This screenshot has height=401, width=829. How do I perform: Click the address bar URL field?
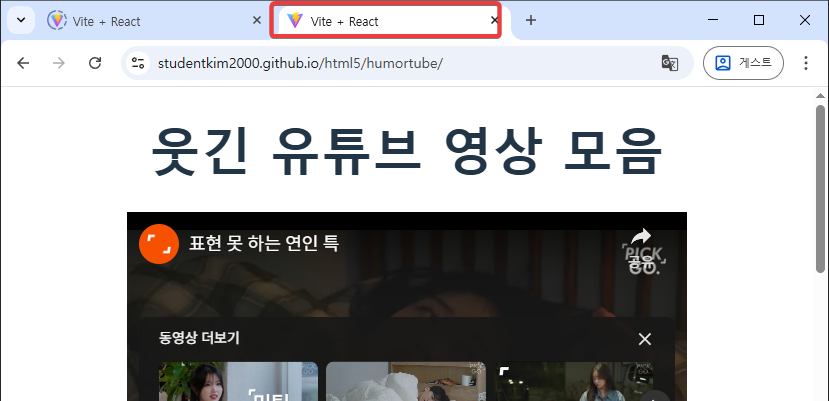click(400, 63)
